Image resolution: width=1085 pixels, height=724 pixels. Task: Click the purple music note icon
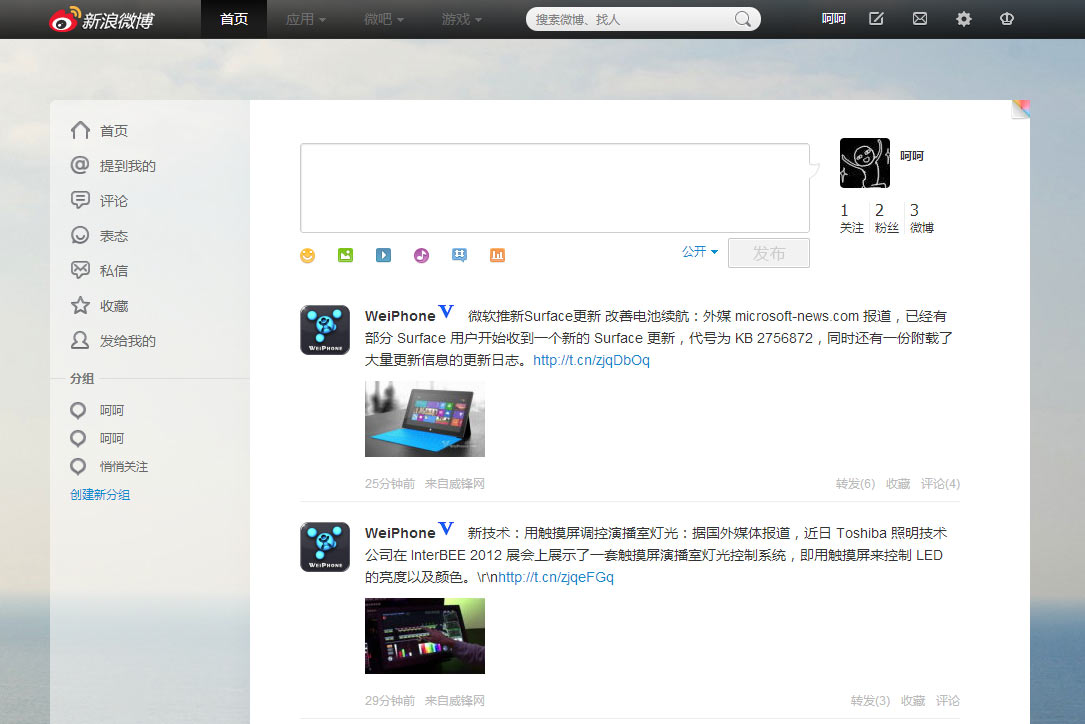[x=421, y=255]
